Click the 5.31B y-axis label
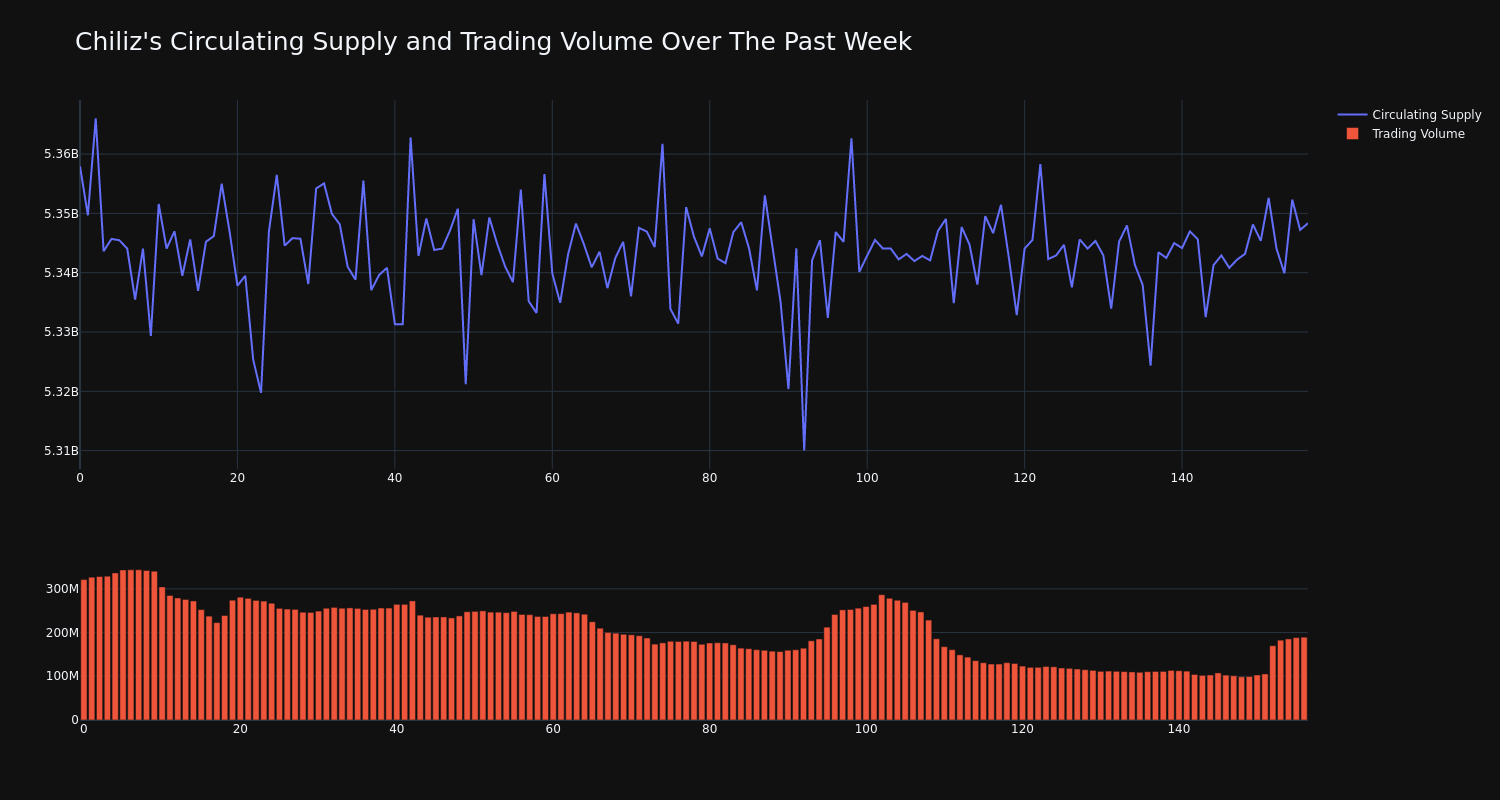This screenshot has height=800, width=1500. click(x=61, y=450)
